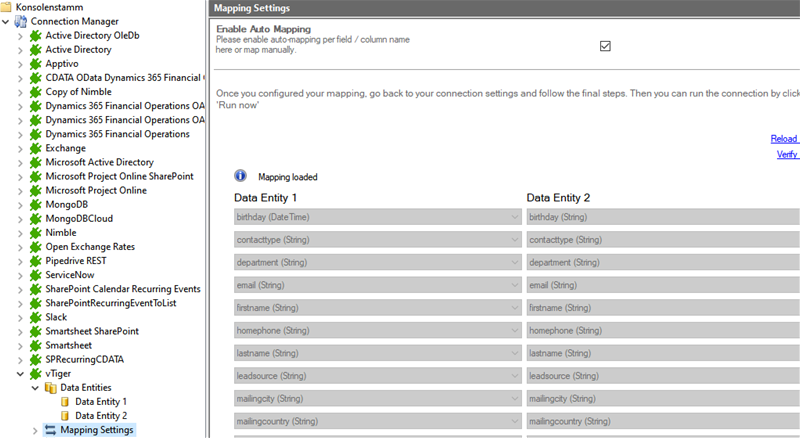Click the Slack connection icon

35,317
